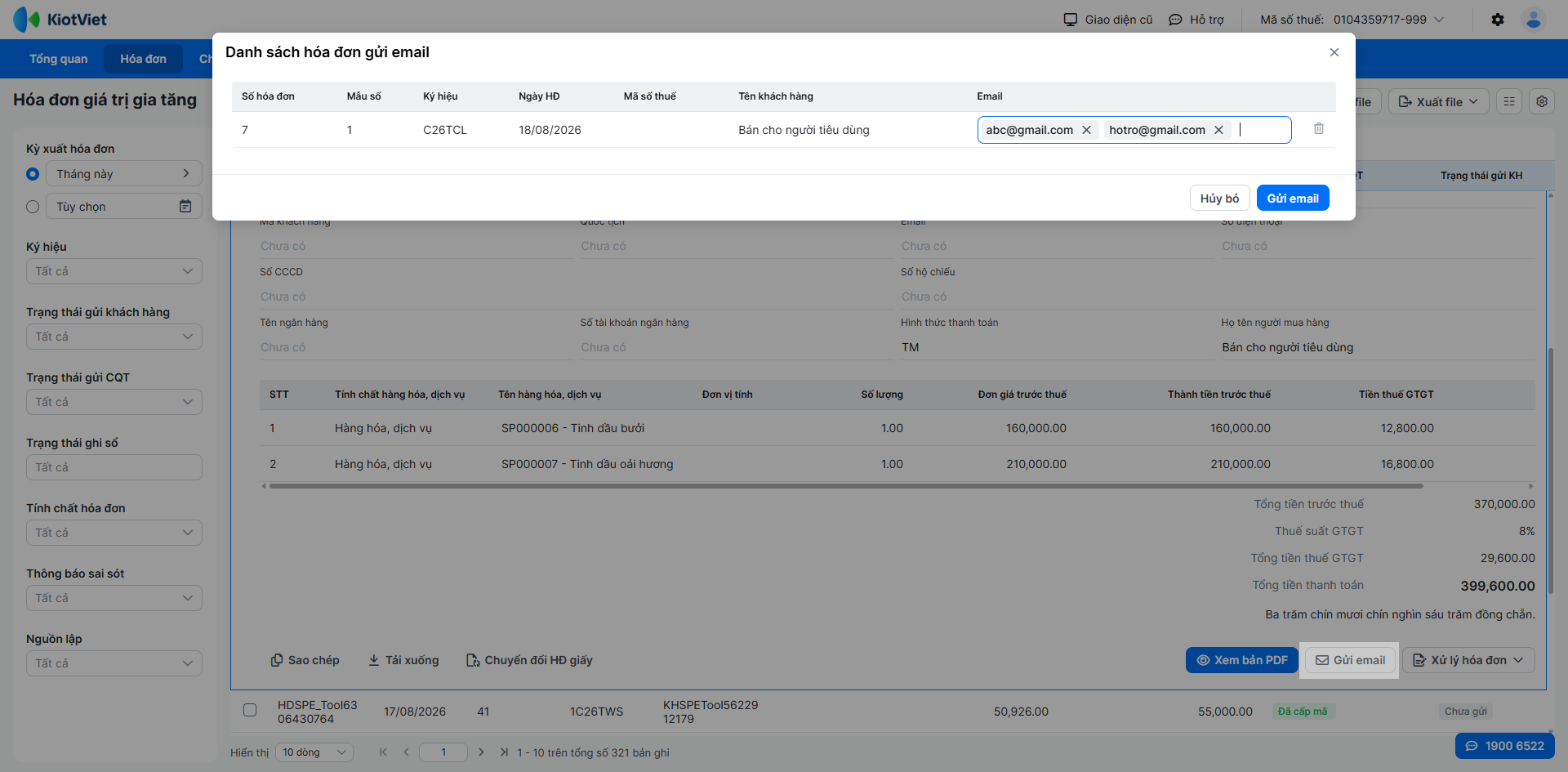
Task: Click the page number input field
Action: [443, 752]
